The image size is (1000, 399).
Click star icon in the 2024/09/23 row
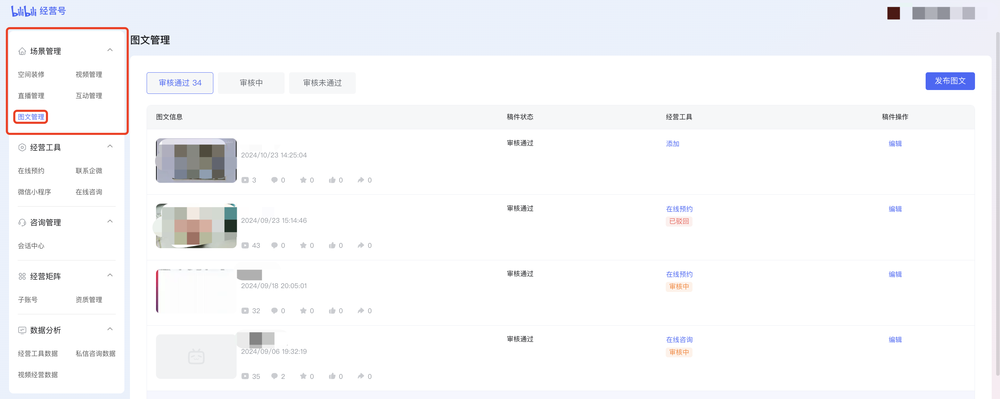(x=303, y=245)
